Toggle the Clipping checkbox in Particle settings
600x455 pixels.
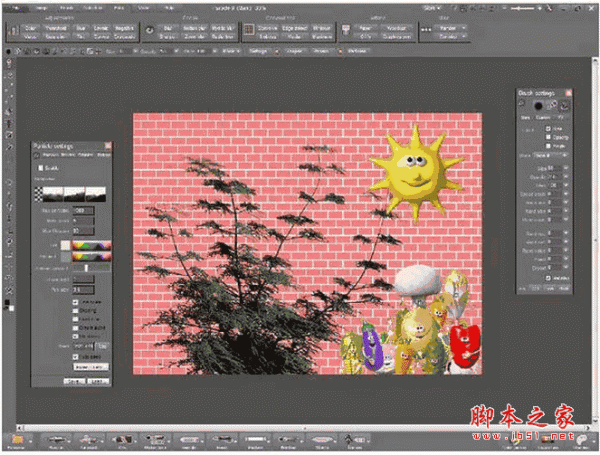(x=75, y=311)
